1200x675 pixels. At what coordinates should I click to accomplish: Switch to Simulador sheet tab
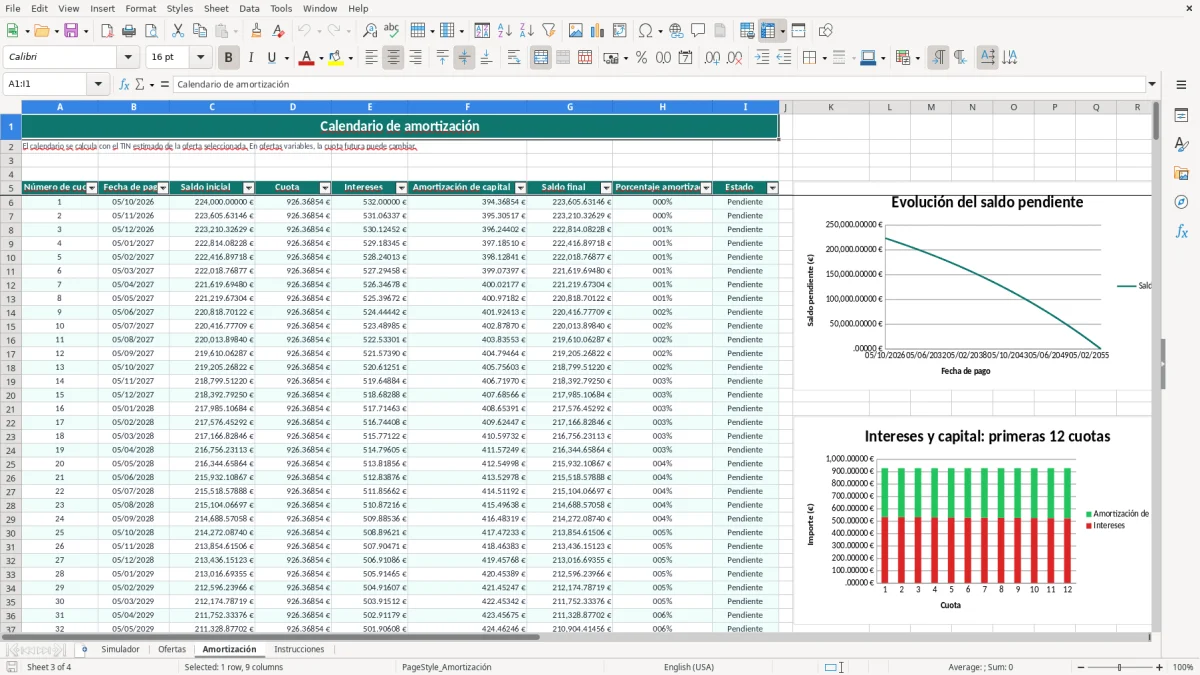[120, 649]
